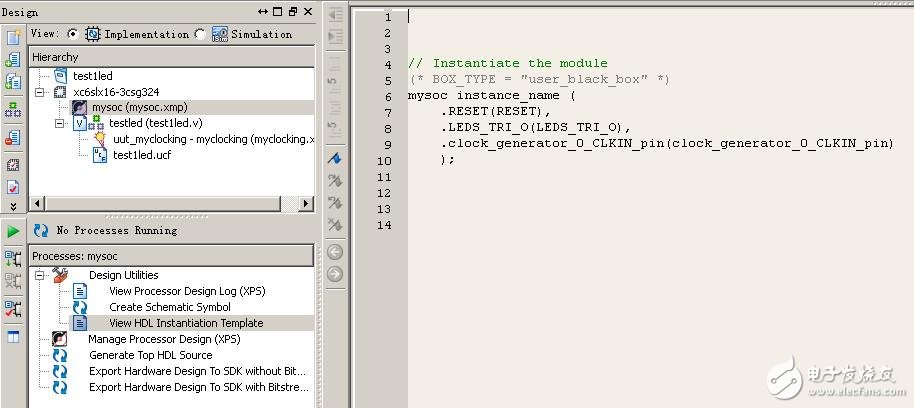Expand more tools via double-chevron in left toolbar
Screen dimensions: 914x408
click(x=13, y=206)
